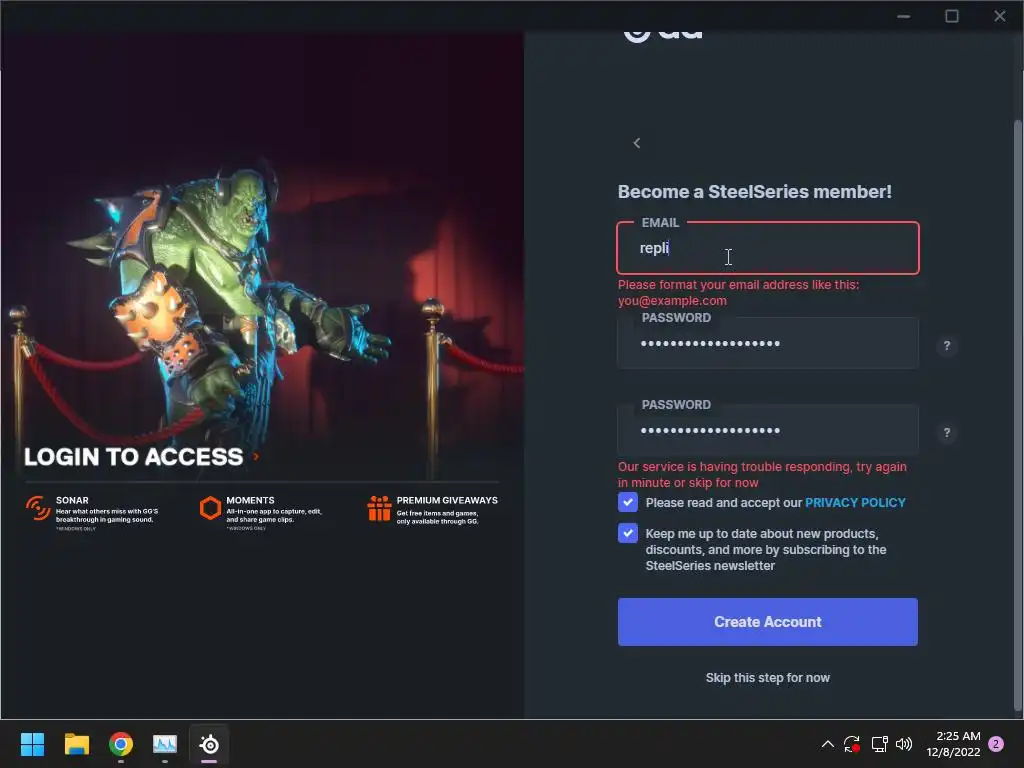The width and height of the screenshot is (1024, 768).
Task: Maximize the SteelSeries GG window
Action: tap(952, 16)
